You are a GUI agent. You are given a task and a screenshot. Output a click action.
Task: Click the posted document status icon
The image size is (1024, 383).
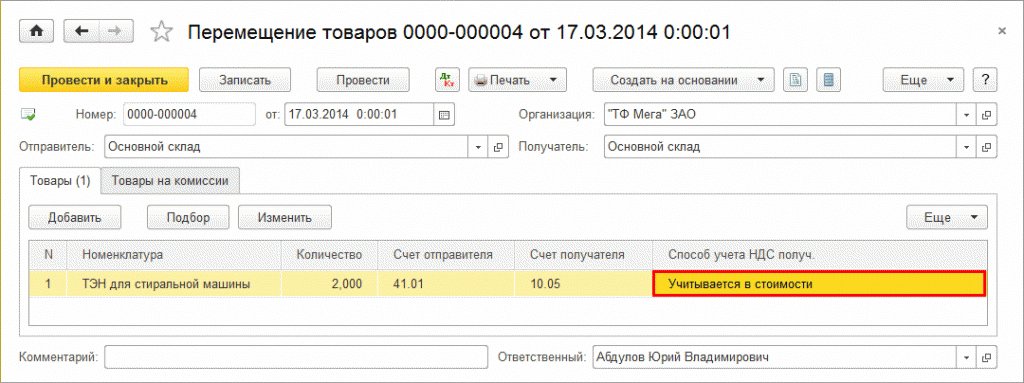pyautogui.click(x=29, y=115)
